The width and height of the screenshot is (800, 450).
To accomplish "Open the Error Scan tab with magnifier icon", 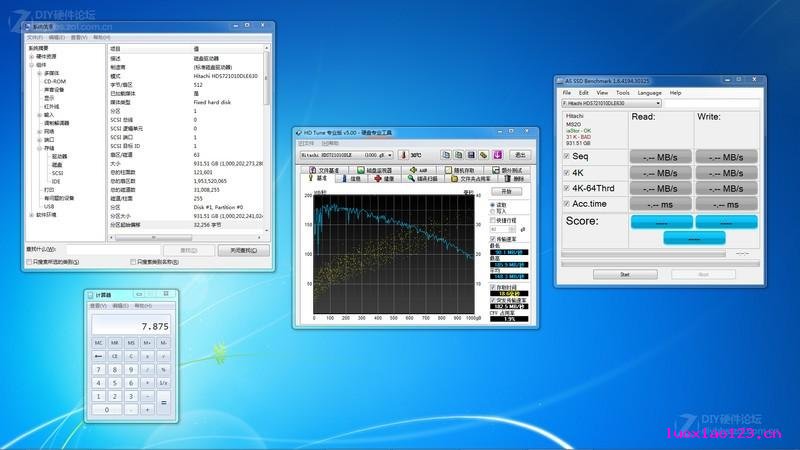I will tap(422, 179).
